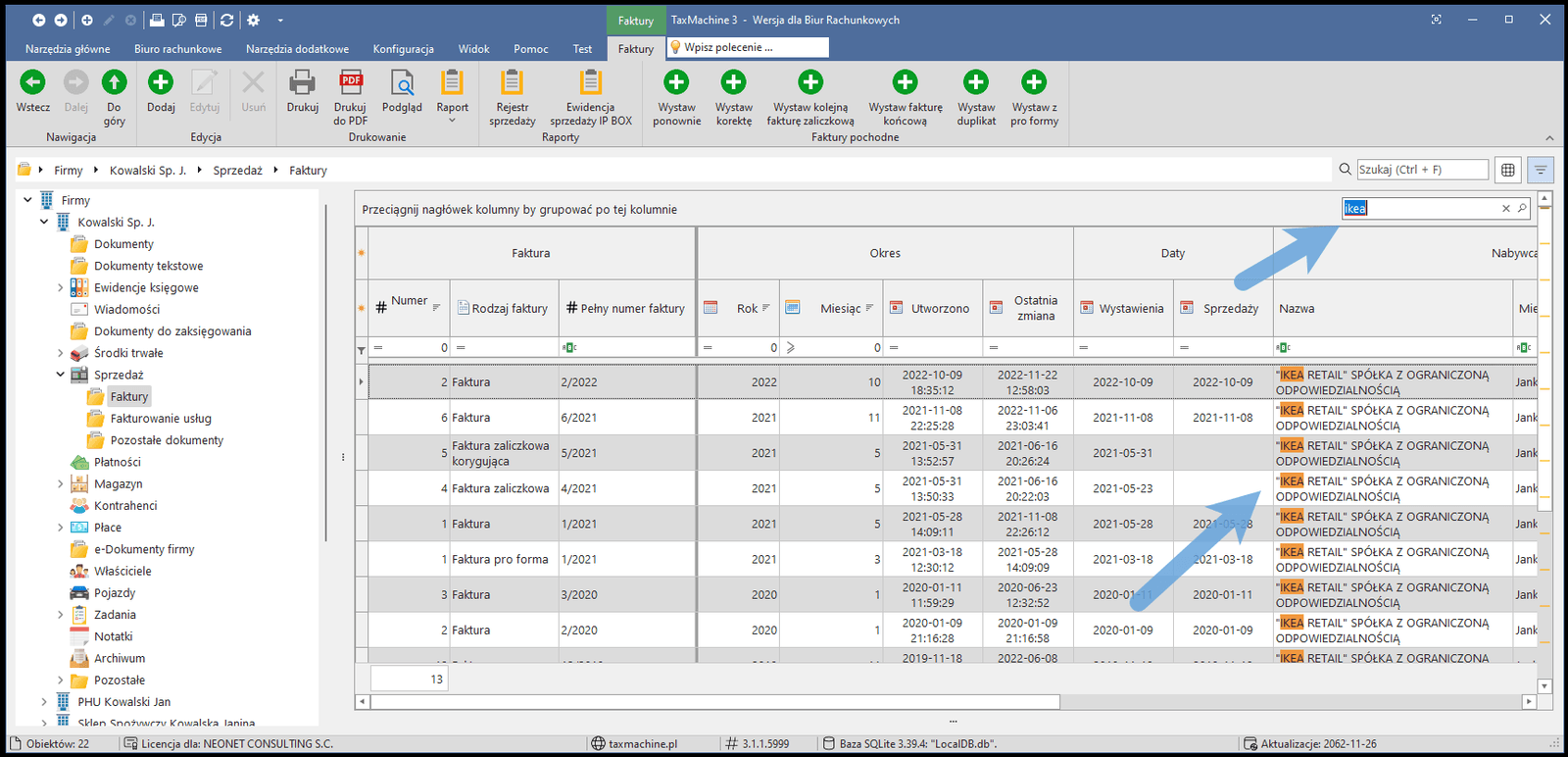Toggle the grid view button near search
The width and height of the screenshot is (1568, 757).
pyautogui.click(x=1508, y=170)
